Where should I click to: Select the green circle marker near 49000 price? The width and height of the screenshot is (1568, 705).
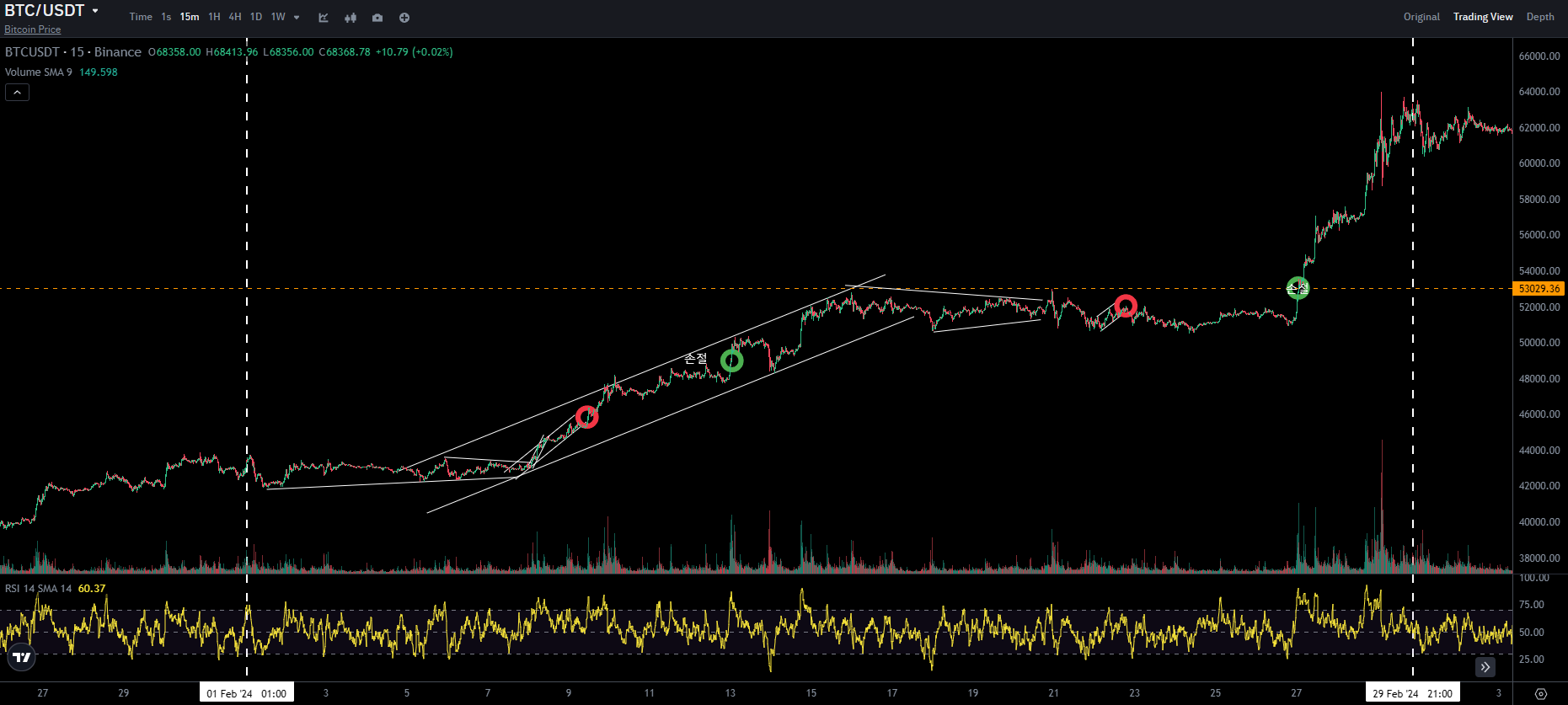pos(732,361)
